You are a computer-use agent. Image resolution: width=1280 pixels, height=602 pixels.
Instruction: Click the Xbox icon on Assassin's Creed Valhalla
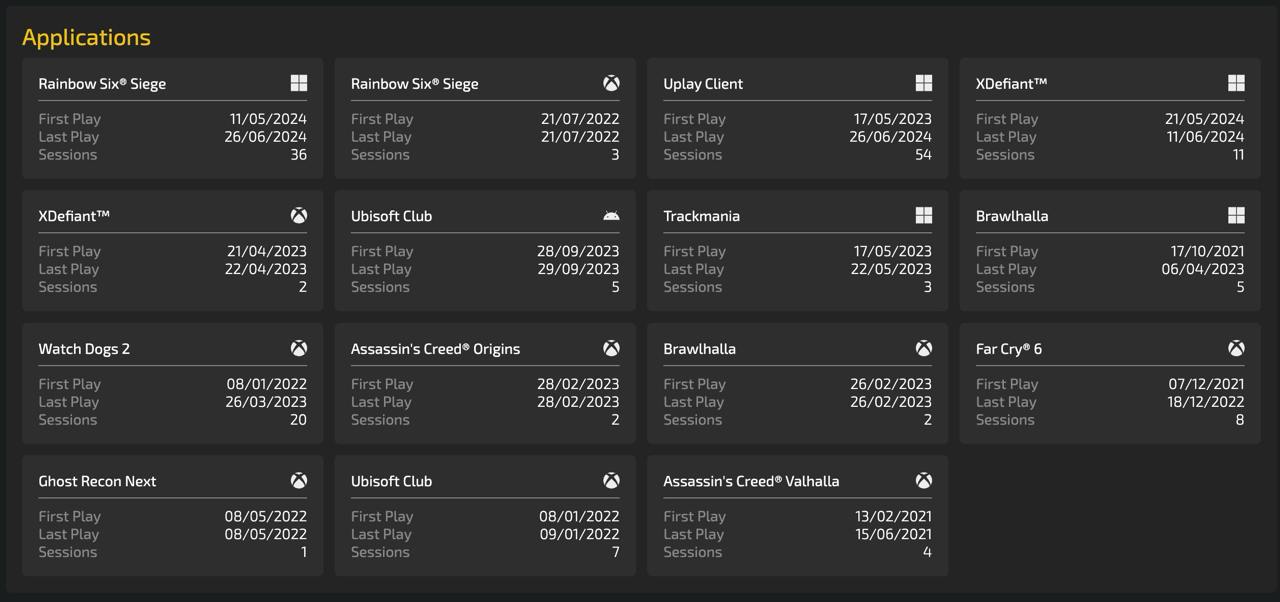tap(923, 481)
